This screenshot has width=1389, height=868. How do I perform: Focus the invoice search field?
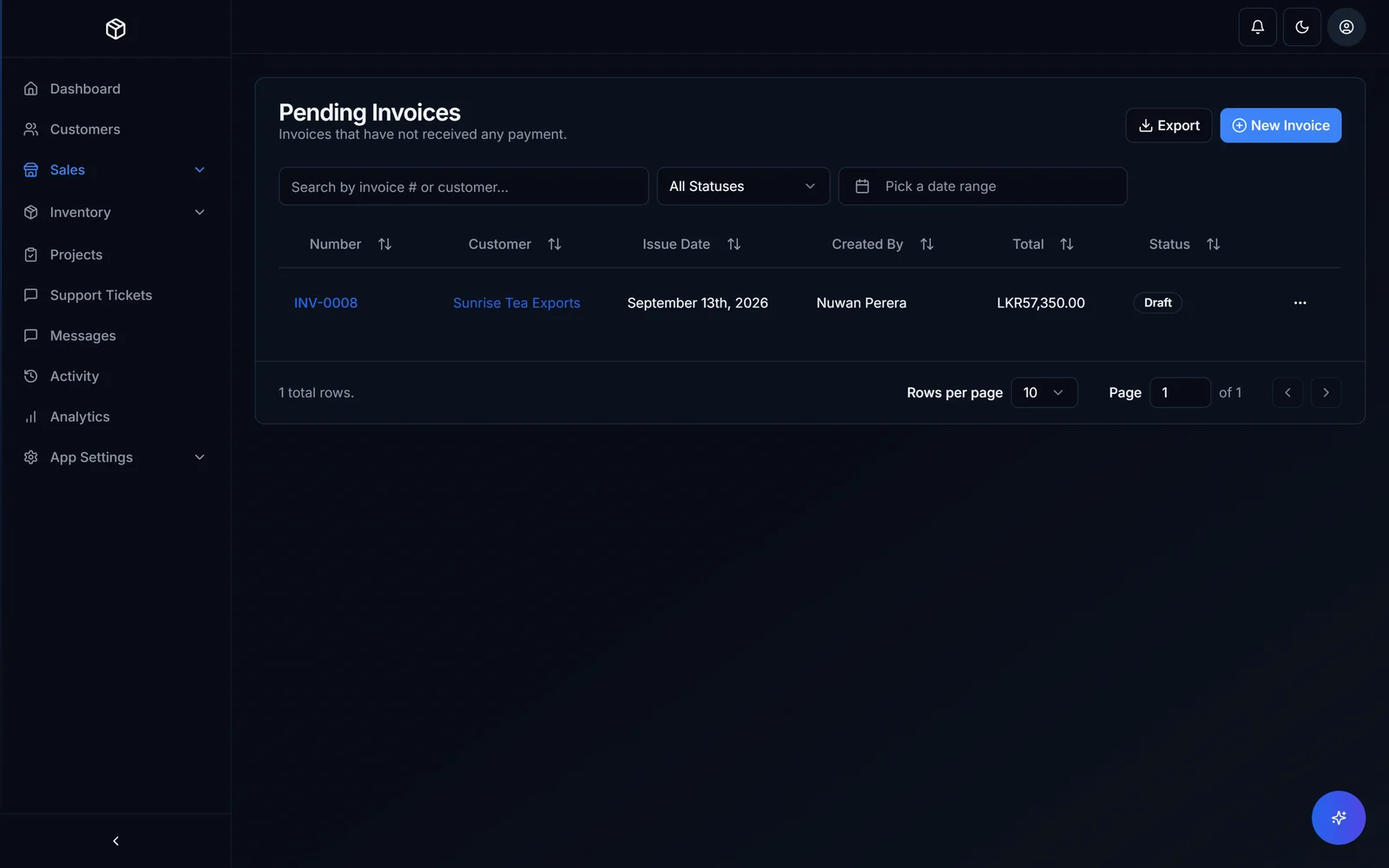464,187
